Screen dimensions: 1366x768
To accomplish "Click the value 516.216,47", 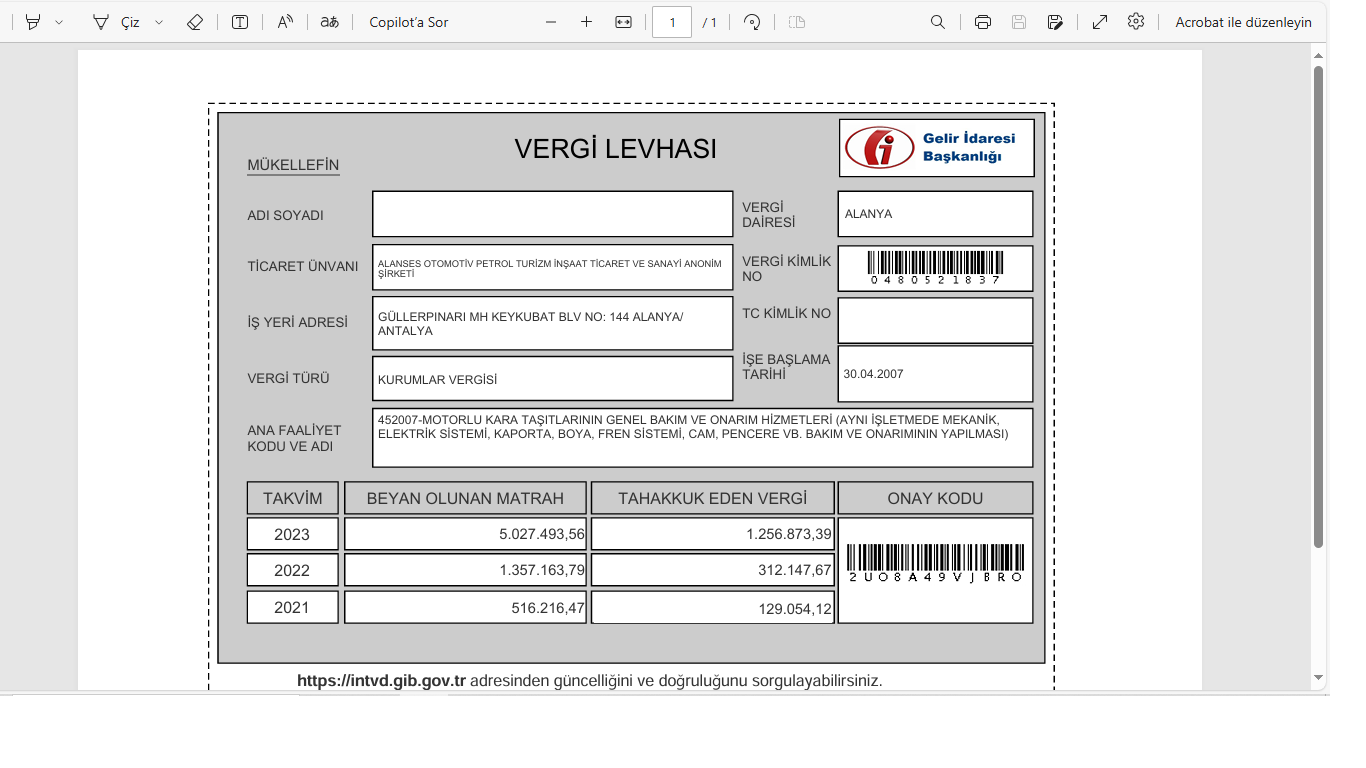I will pos(547,607).
